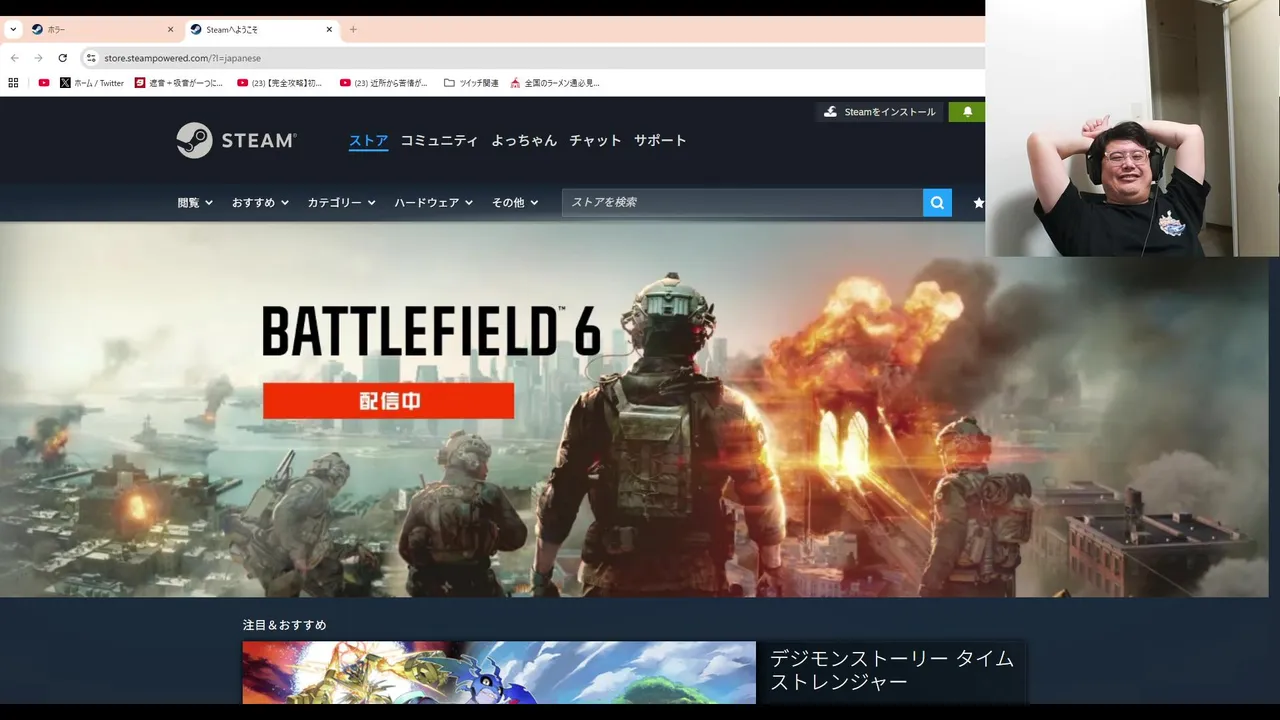Click the 注目＆おすすめ section heading
Image resolution: width=1280 pixels, height=720 pixels.
point(284,625)
